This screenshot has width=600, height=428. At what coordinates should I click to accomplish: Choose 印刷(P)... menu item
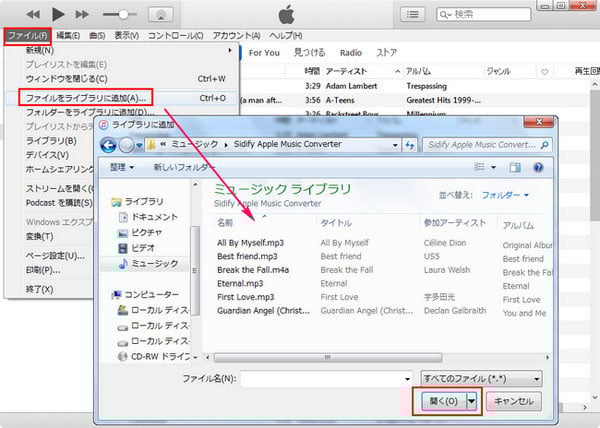pyautogui.click(x=43, y=270)
